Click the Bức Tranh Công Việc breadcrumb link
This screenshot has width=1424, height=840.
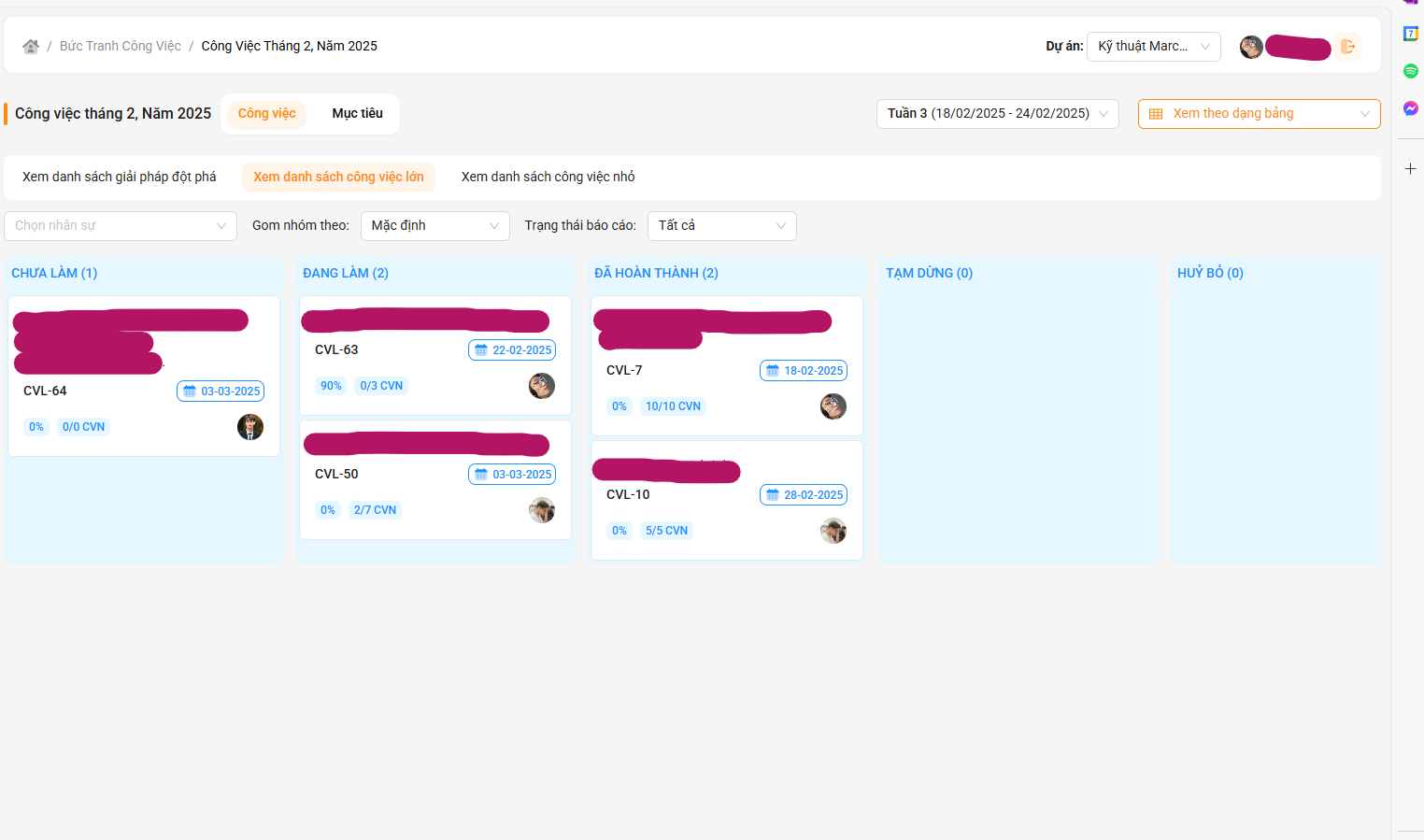point(121,47)
